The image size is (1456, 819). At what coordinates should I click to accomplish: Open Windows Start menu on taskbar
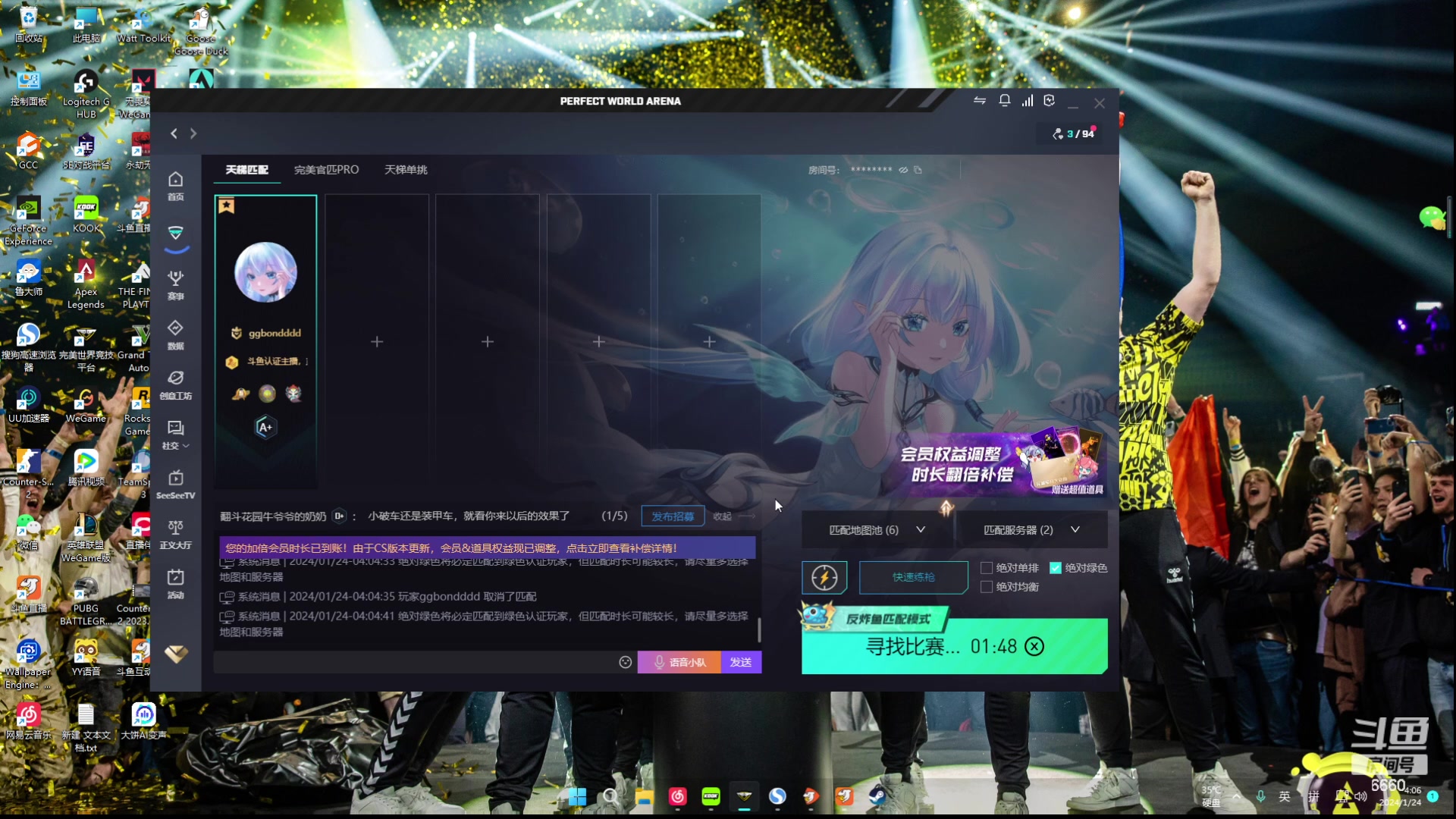pyautogui.click(x=577, y=796)
